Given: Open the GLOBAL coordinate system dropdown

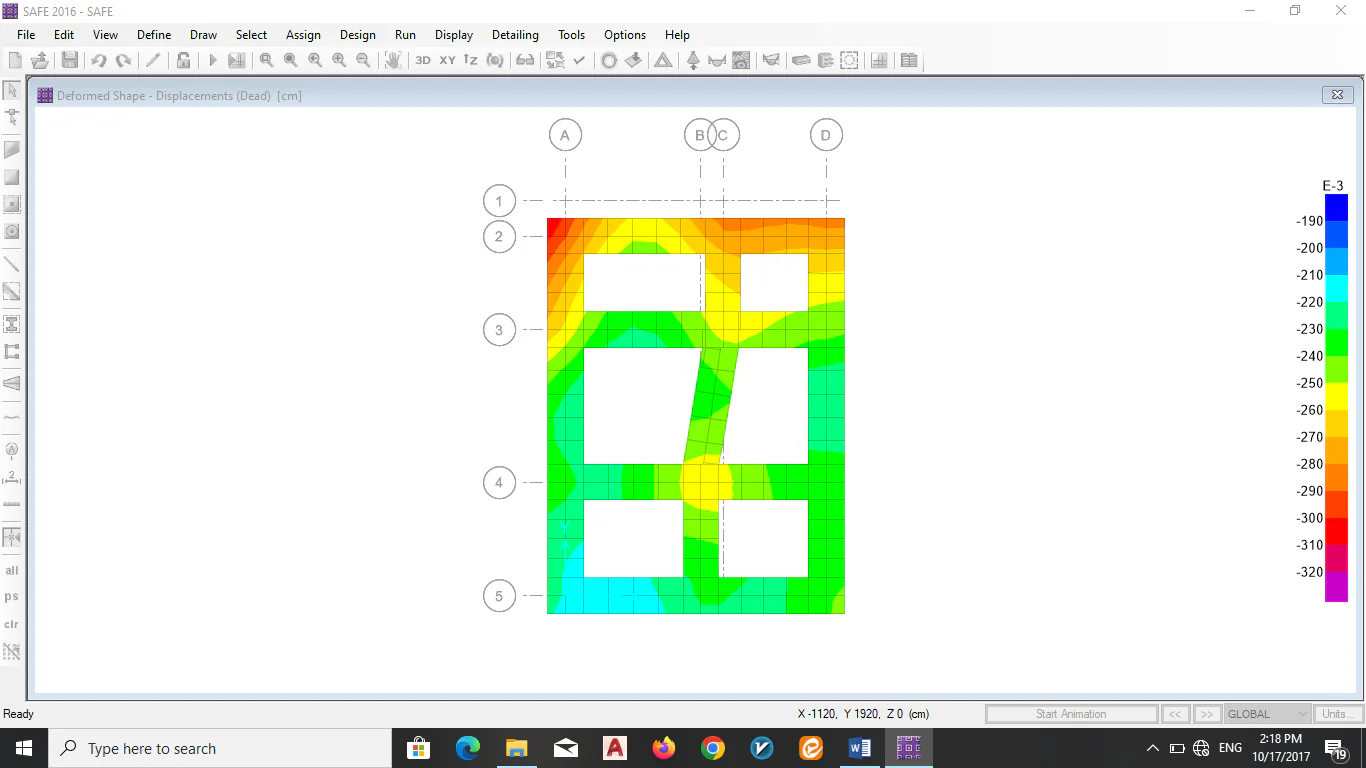Looking at the screenshot, I should [x=1267, y=714].
